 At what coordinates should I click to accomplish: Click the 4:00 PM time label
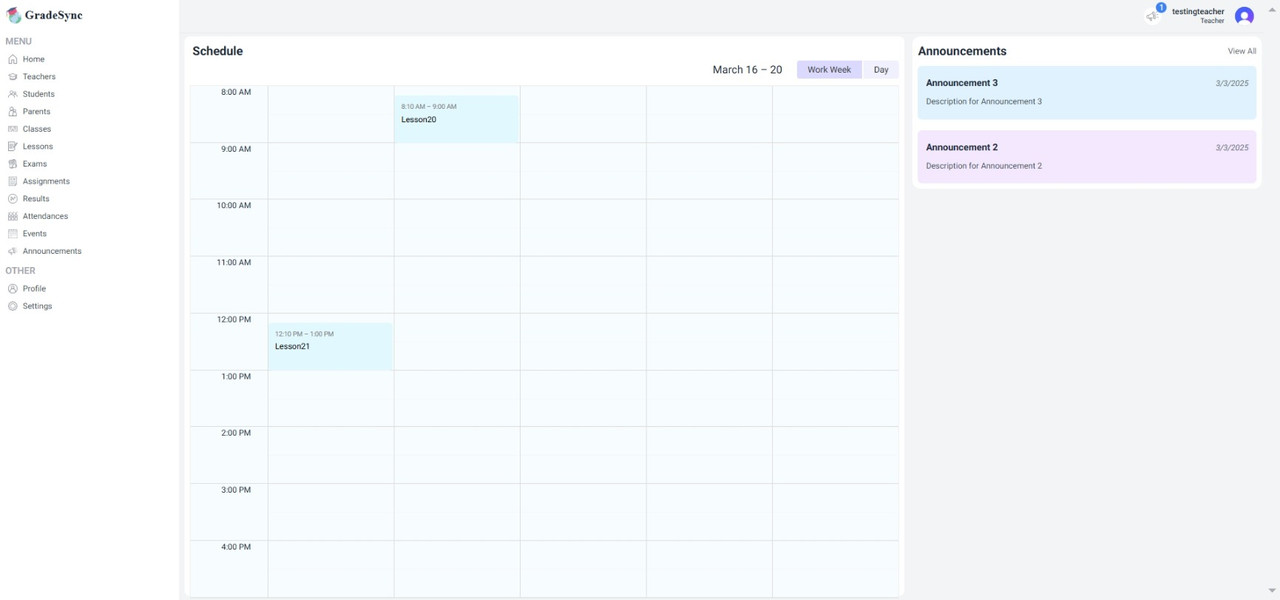(x=236, y=547)
